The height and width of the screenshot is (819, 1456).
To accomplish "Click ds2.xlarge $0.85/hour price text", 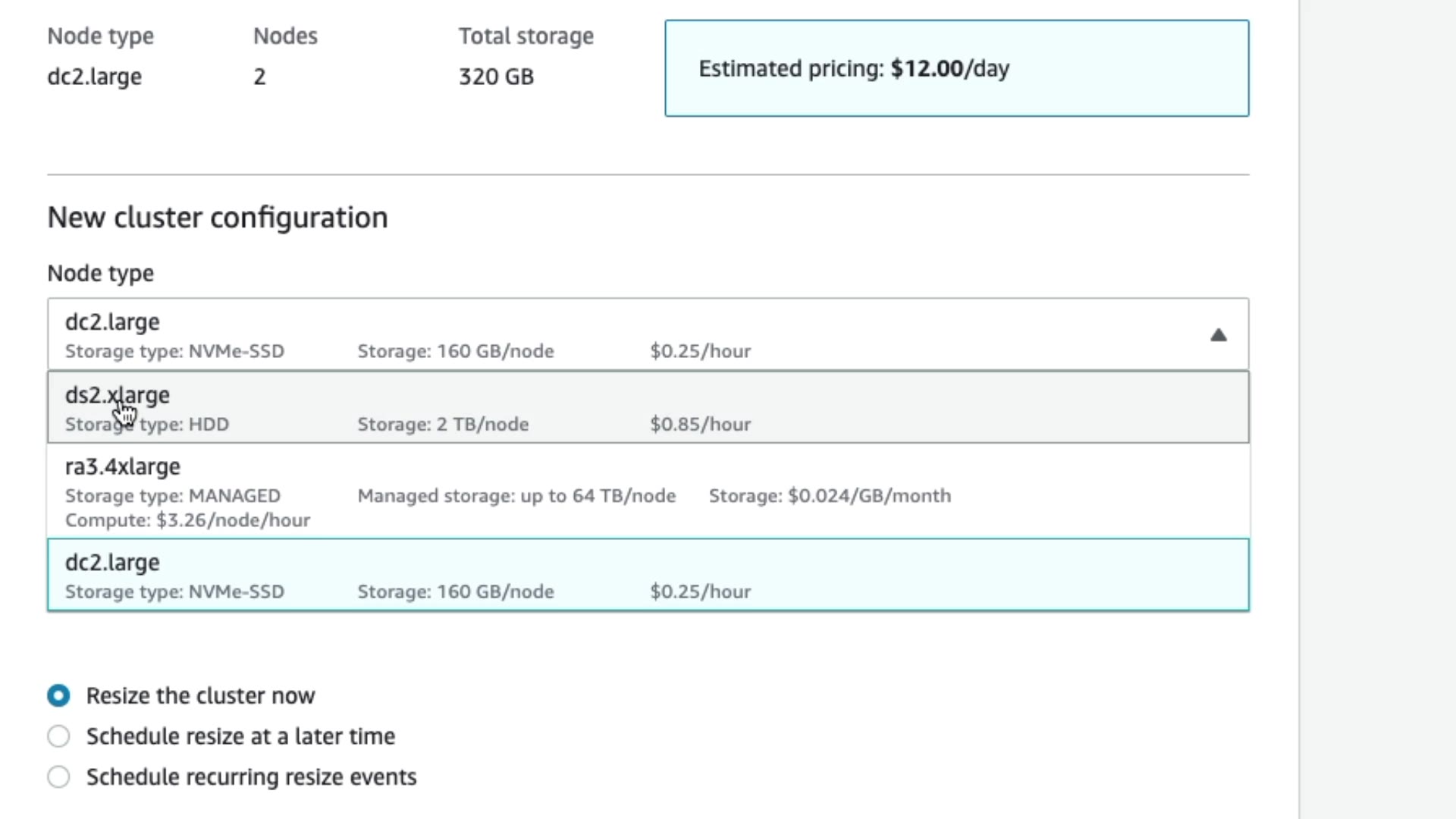I will 700,425.
